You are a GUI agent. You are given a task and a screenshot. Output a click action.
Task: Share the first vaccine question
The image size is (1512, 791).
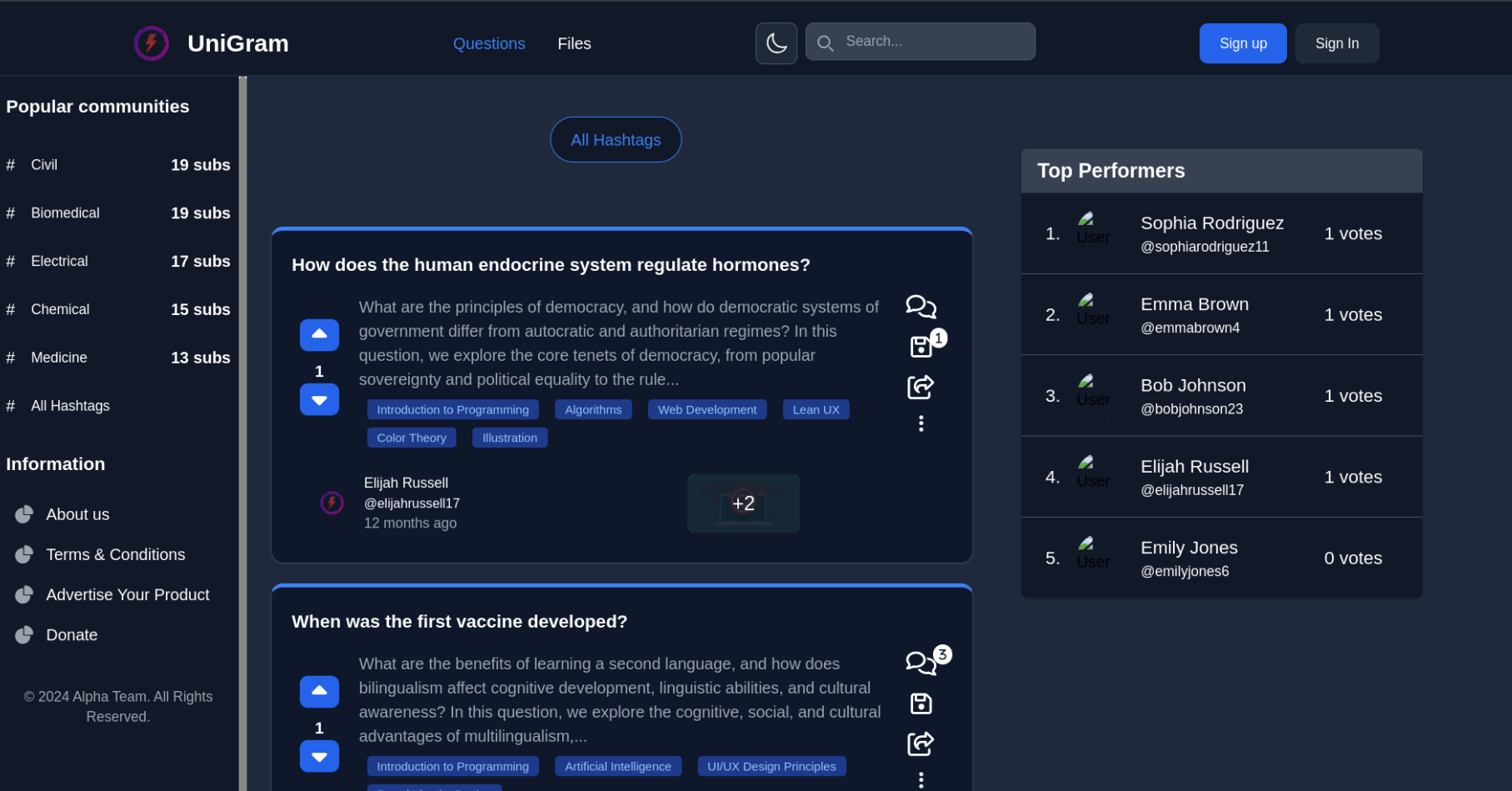click(x=920, y=743)
